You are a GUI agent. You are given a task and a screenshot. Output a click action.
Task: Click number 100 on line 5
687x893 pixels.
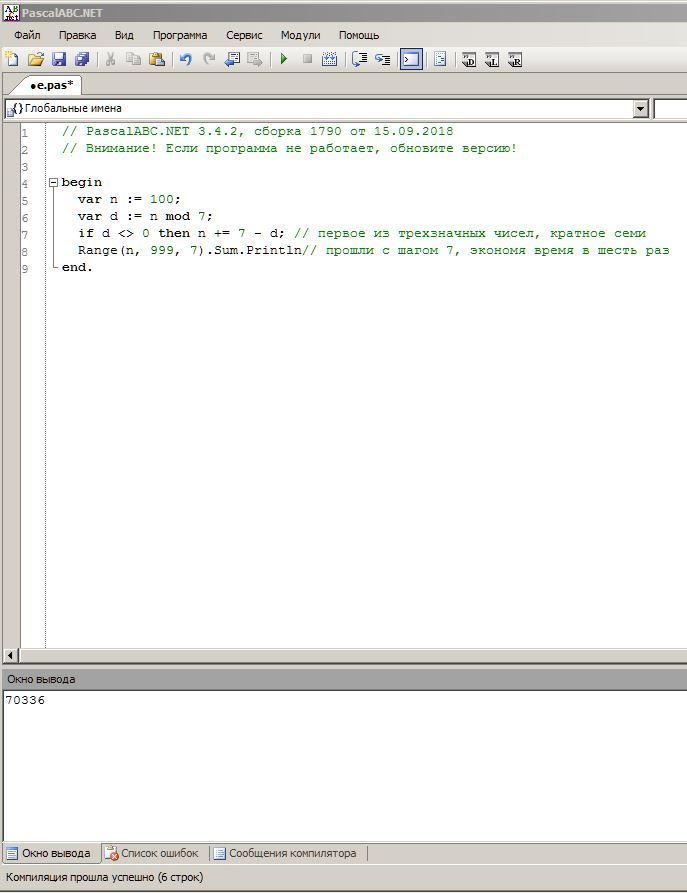tap(162, 199)
